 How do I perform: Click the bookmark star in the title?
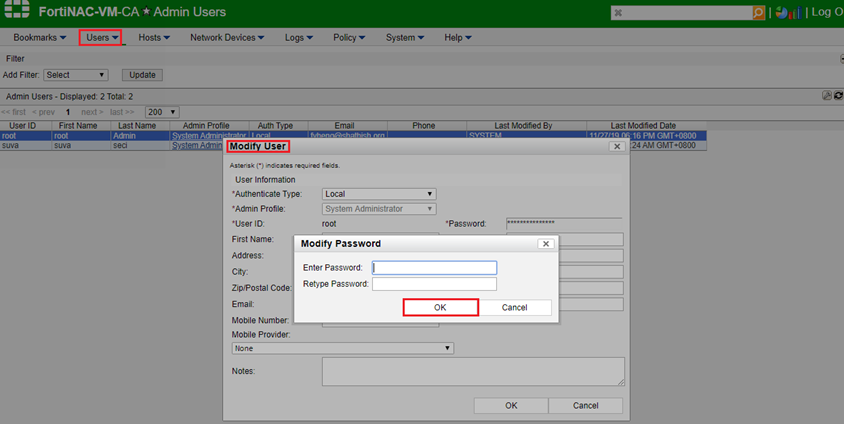(146, 12)
